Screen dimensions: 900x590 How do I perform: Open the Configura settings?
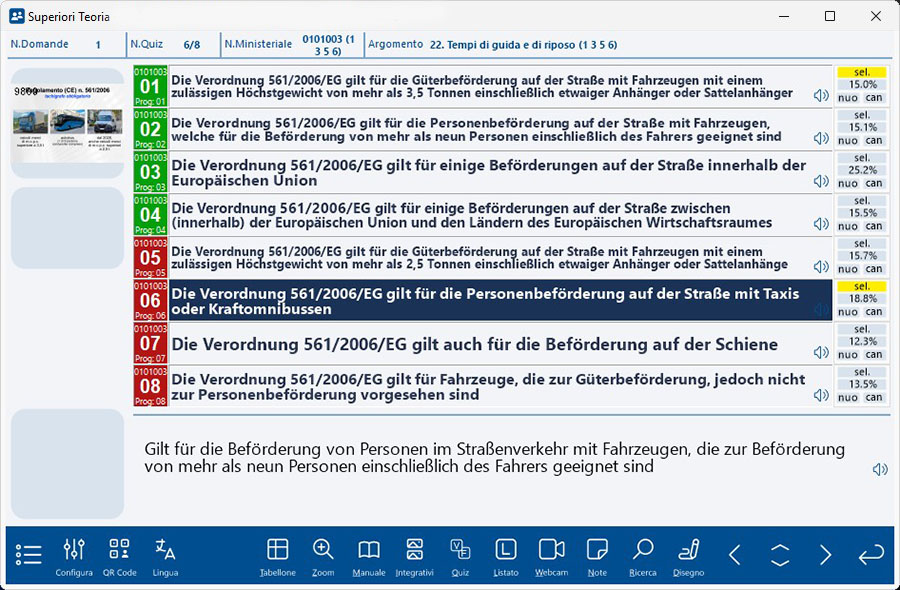(x=74, y=555)
